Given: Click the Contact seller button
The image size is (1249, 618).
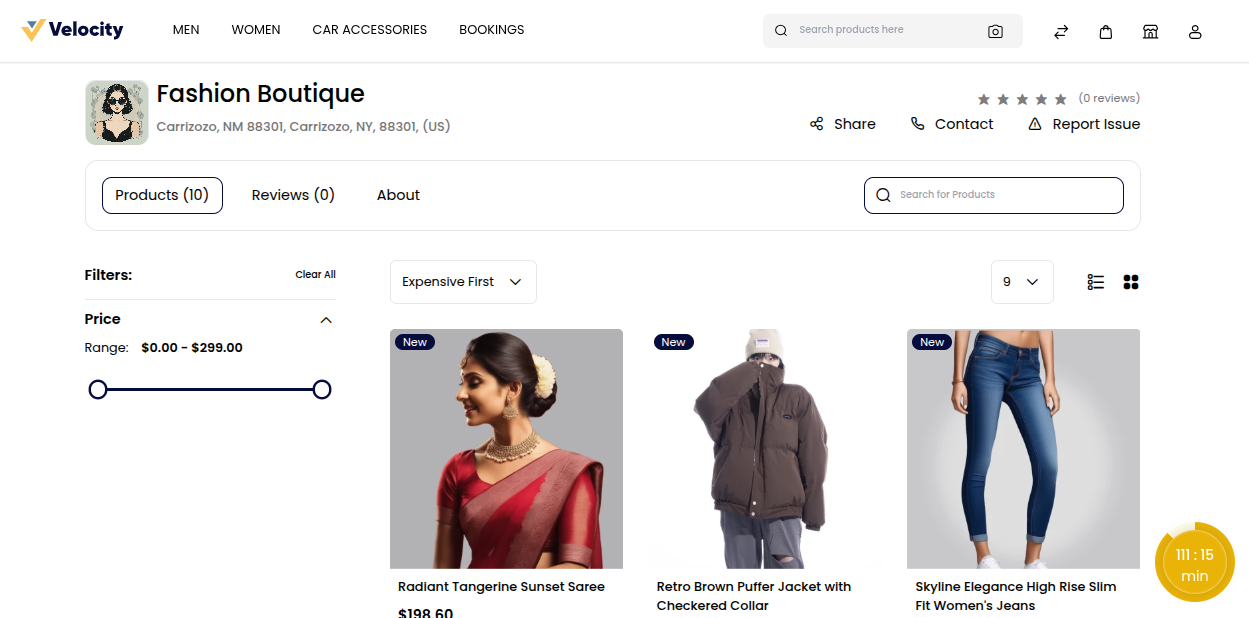Looking at the screenshot, I should pos(952,124).
